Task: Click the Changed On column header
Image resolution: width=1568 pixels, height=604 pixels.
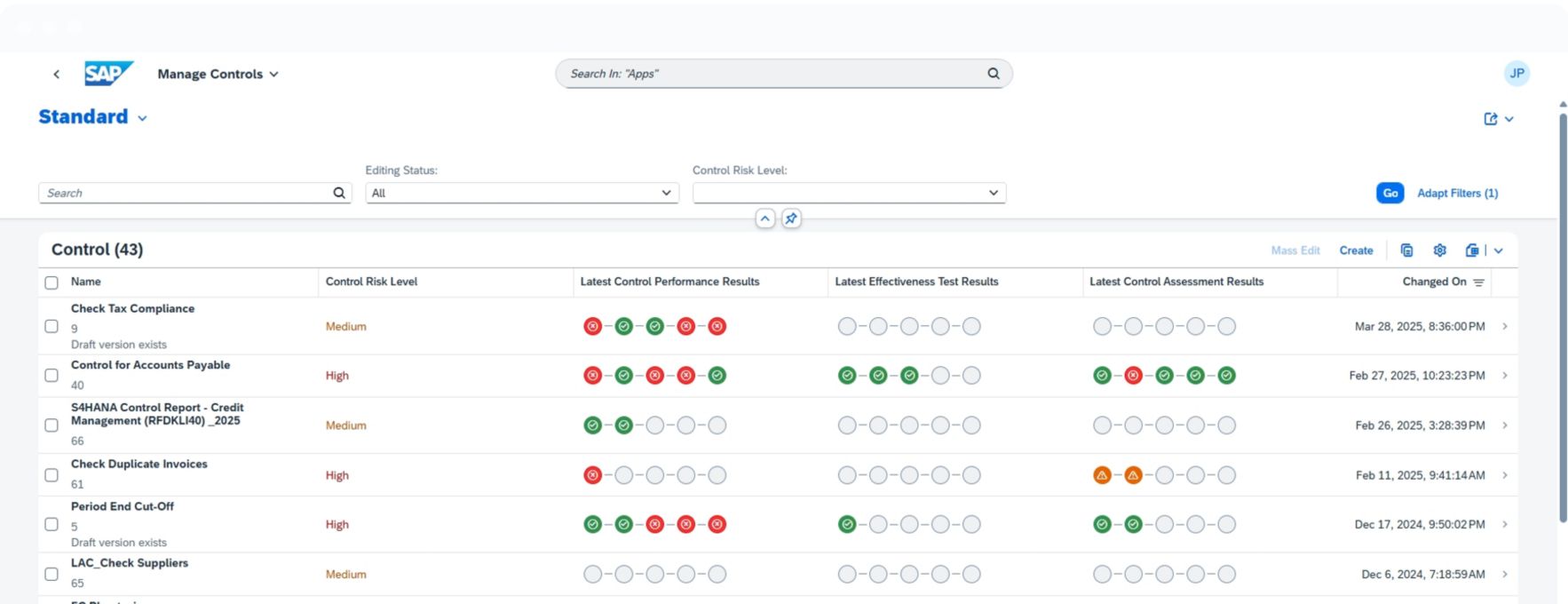Action: pos(1434,282)
